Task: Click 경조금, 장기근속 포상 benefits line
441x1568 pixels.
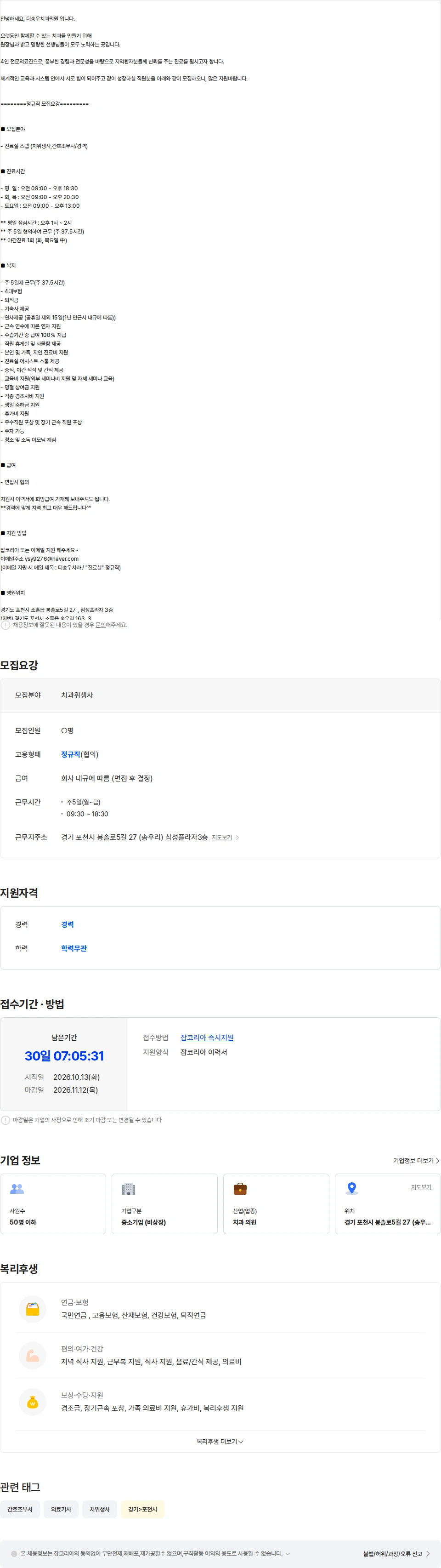Action: point(152,1408)
